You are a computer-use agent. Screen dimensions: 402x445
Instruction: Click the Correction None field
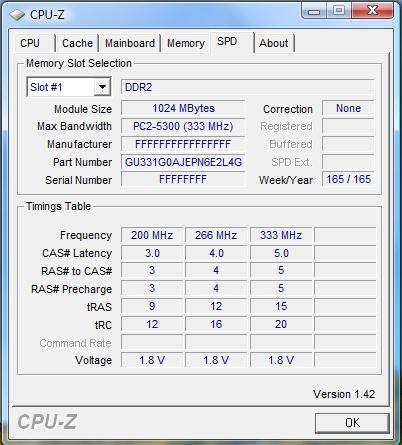[x=348, y=108]
